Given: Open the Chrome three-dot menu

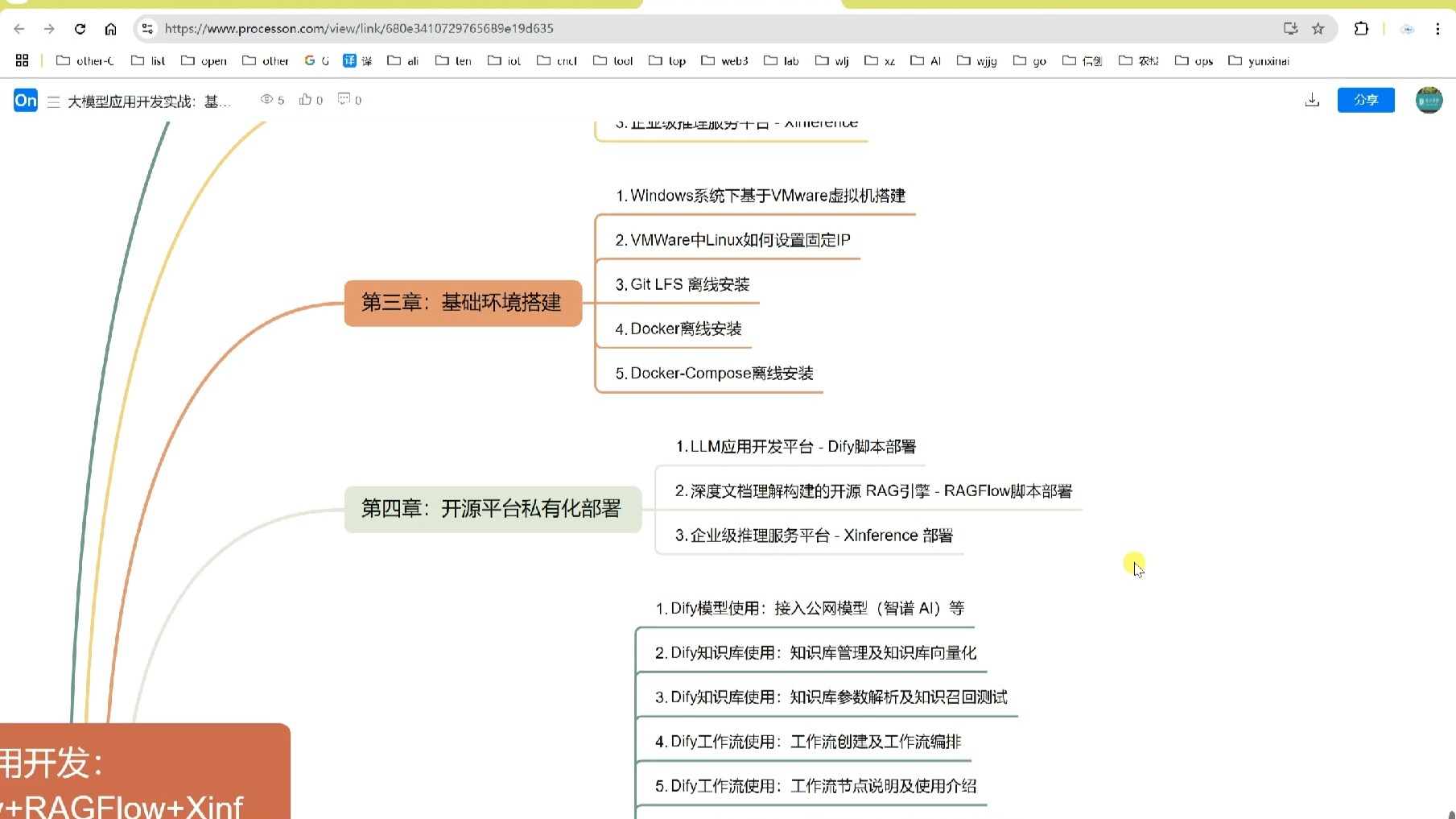Looking at the screenshot, I should tap(1439, 29).
